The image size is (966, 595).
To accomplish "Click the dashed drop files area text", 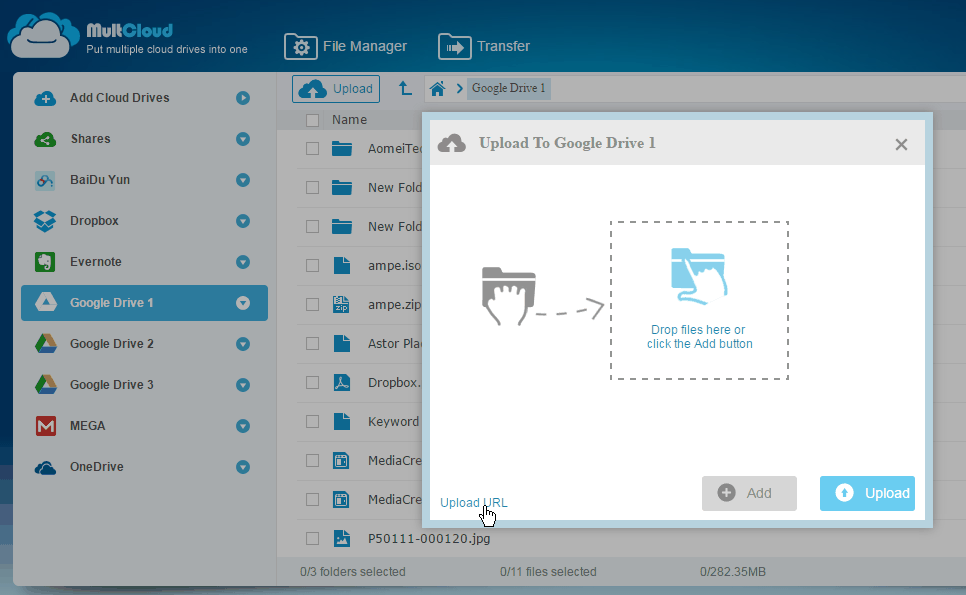I will click(x=699, y=337).
